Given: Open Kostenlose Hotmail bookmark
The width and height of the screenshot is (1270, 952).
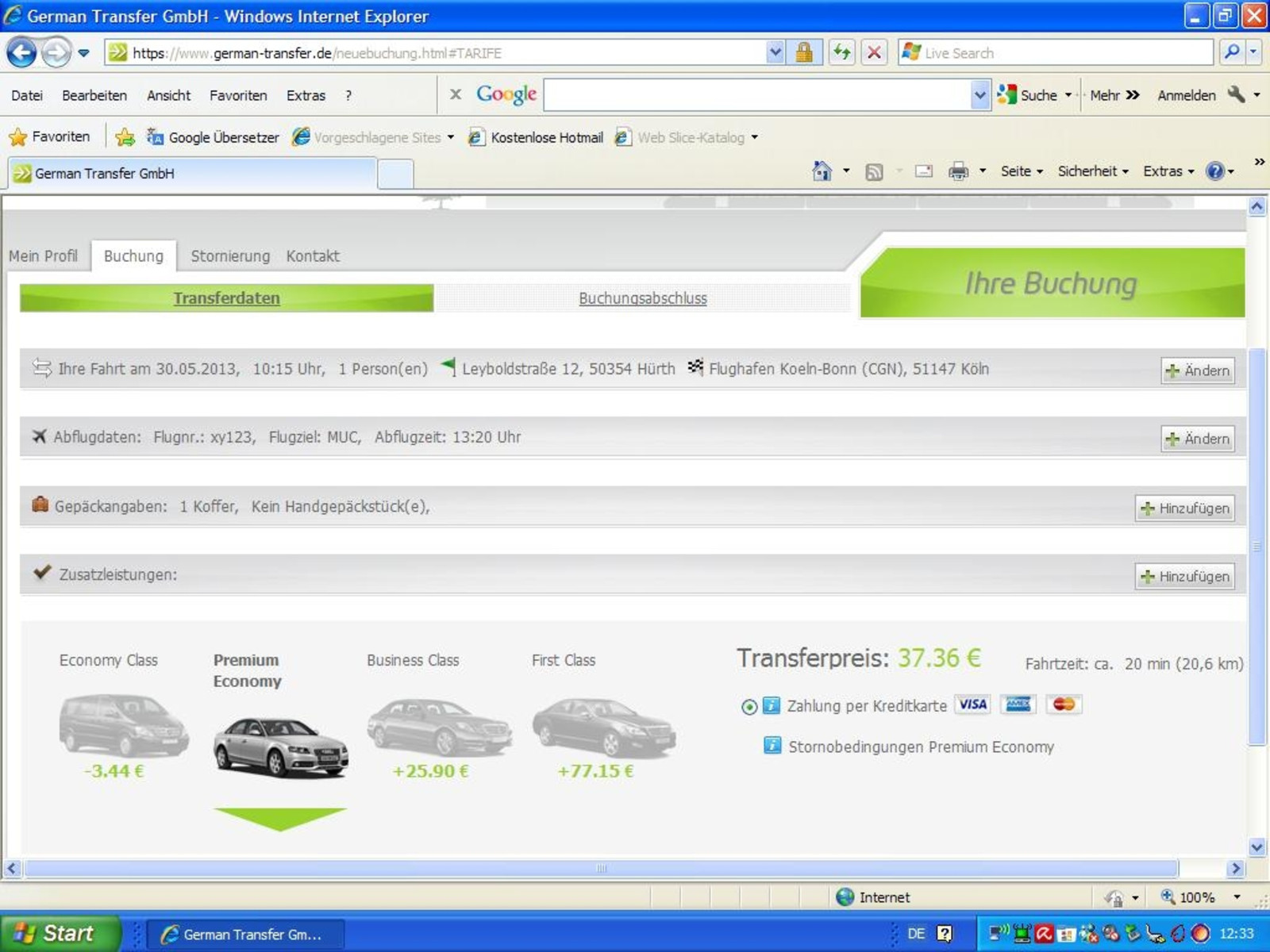Looking at the screenshot, I should [536, 137].
